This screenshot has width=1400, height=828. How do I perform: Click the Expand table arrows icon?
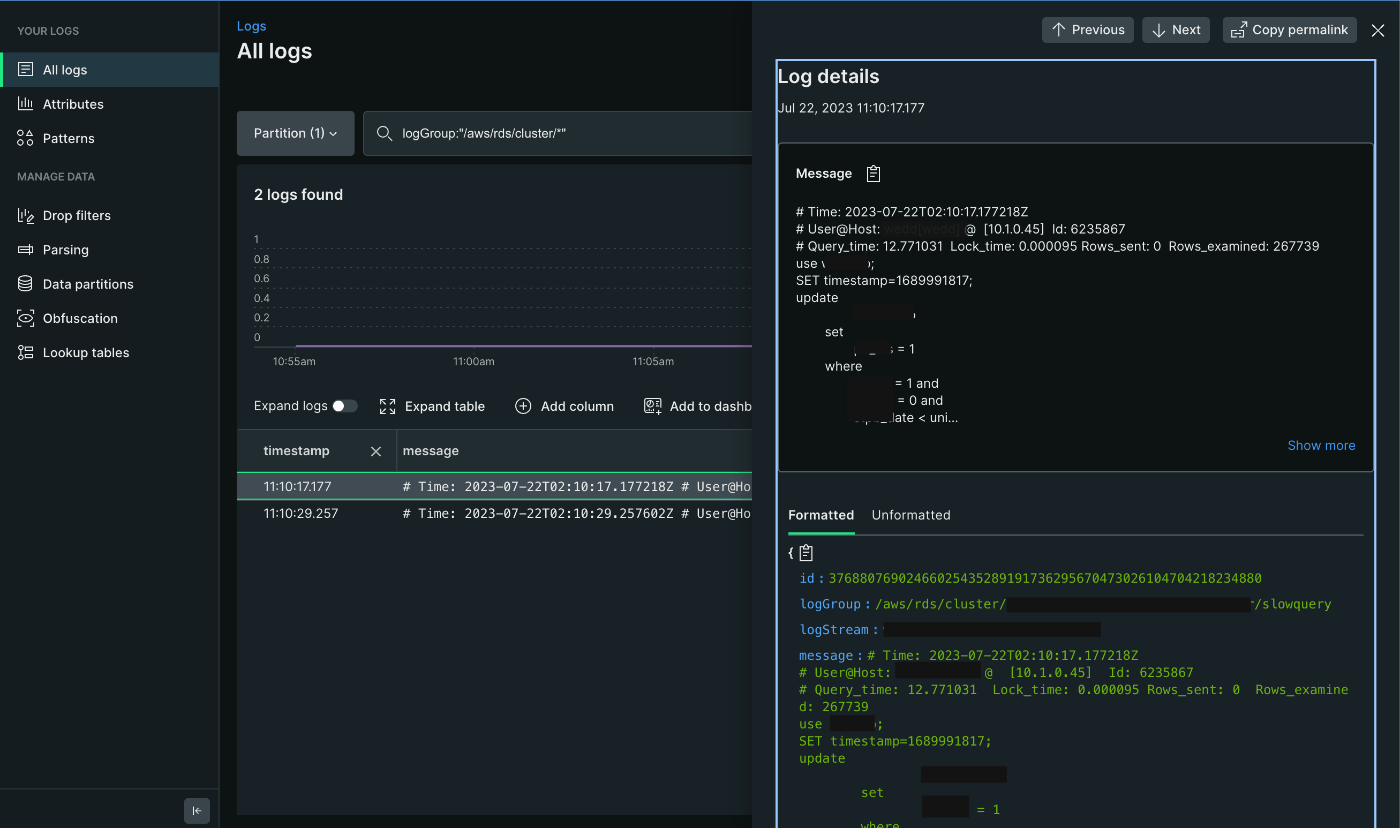click(x=388, y=406)
